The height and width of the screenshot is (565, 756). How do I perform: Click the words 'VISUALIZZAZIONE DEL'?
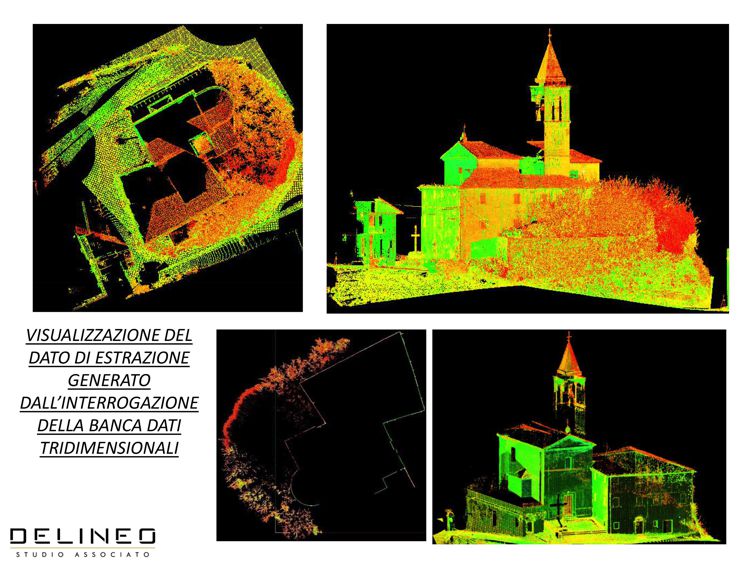[x=109, y=335]
